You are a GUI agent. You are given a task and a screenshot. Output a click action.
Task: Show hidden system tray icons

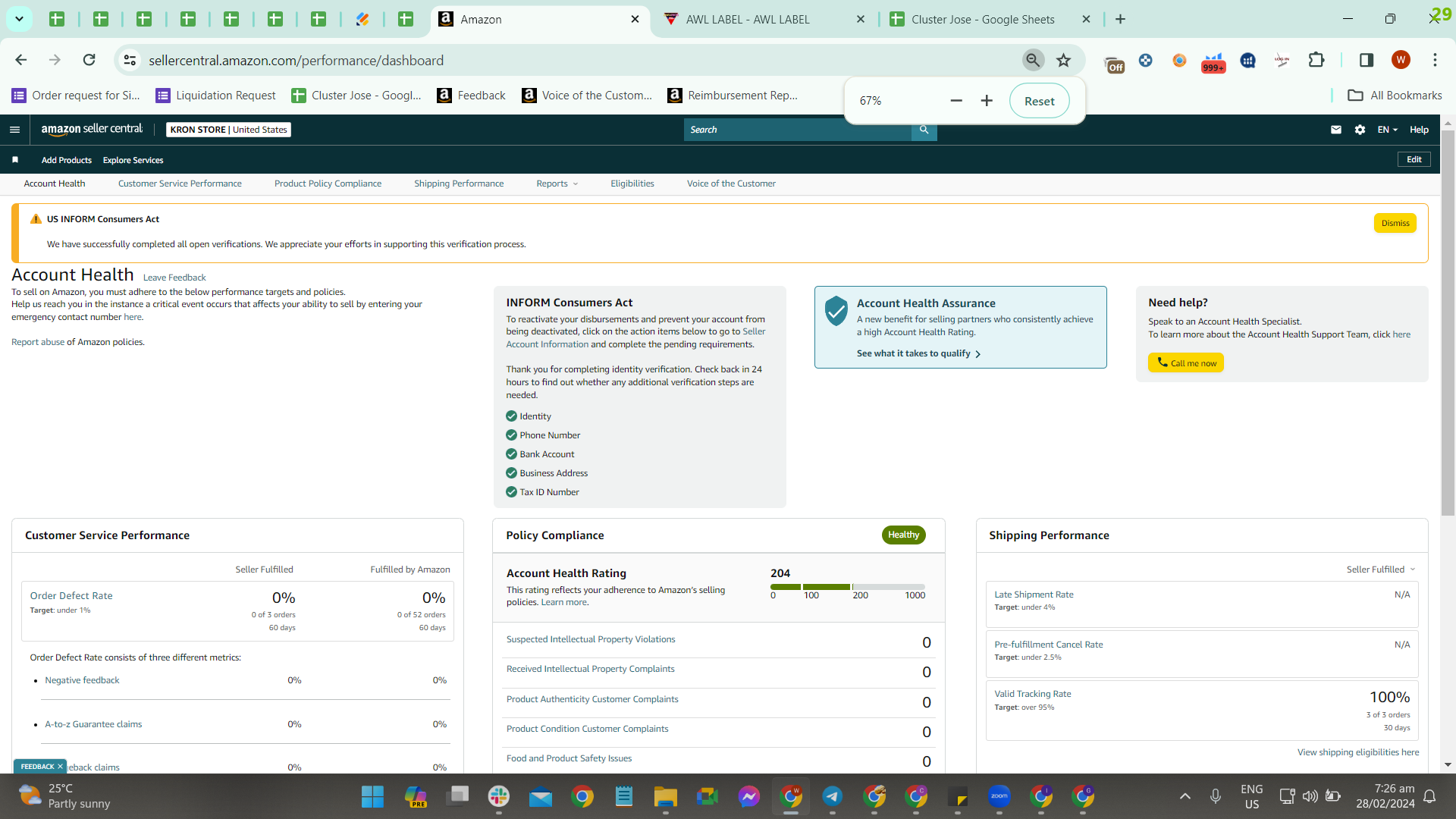pyautogui.click(x=1185, y=796)
